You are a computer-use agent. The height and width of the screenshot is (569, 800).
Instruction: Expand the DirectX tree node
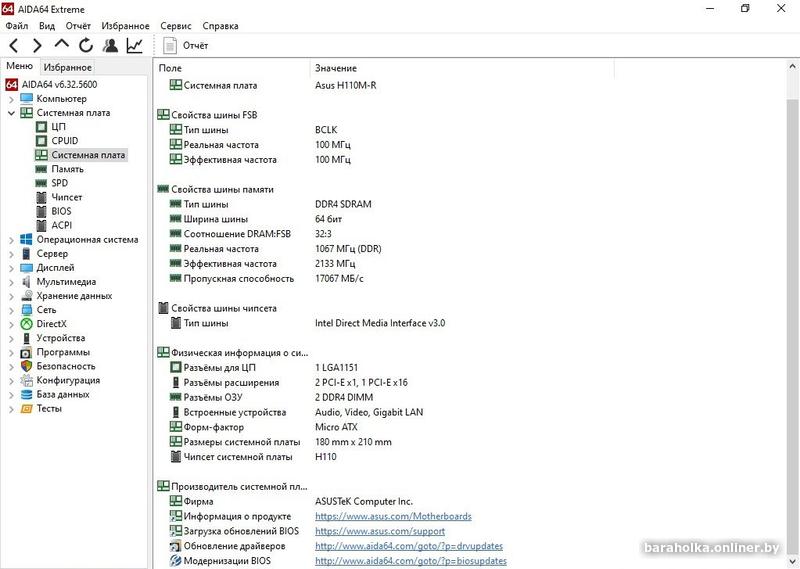11,324
